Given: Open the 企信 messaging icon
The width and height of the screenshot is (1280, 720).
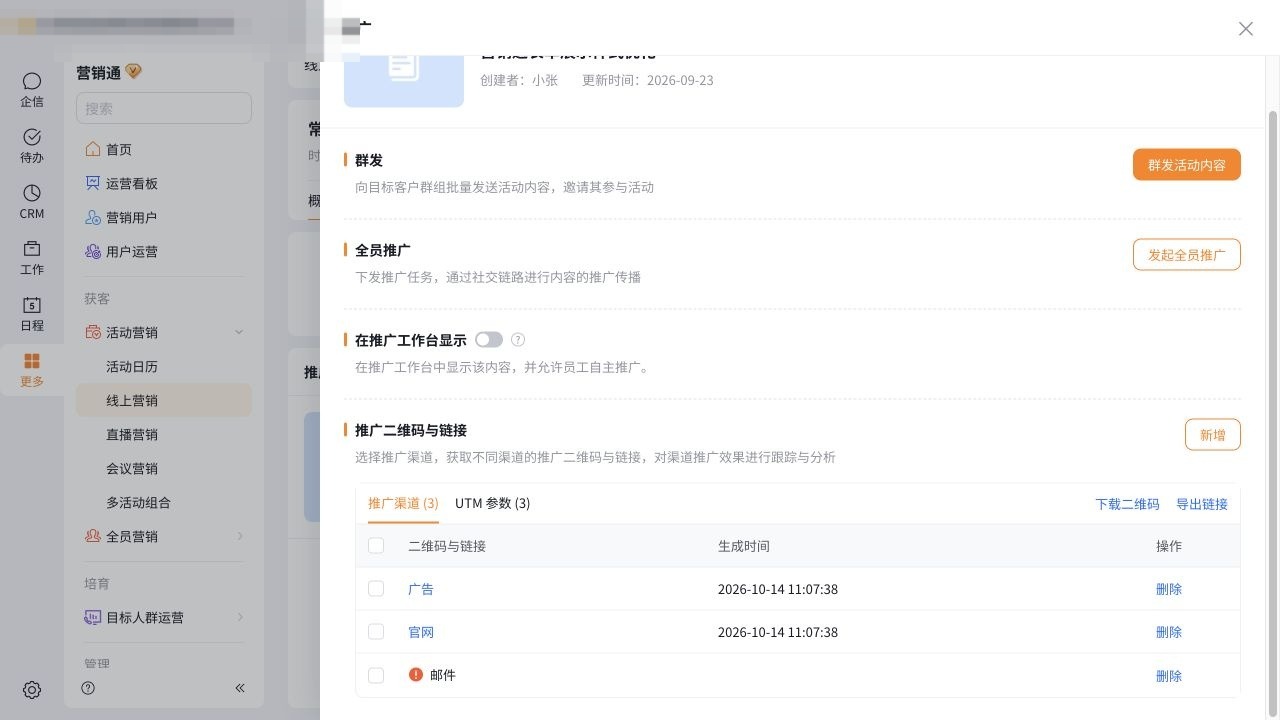Looking at the screenshot, I should [32, 81].
